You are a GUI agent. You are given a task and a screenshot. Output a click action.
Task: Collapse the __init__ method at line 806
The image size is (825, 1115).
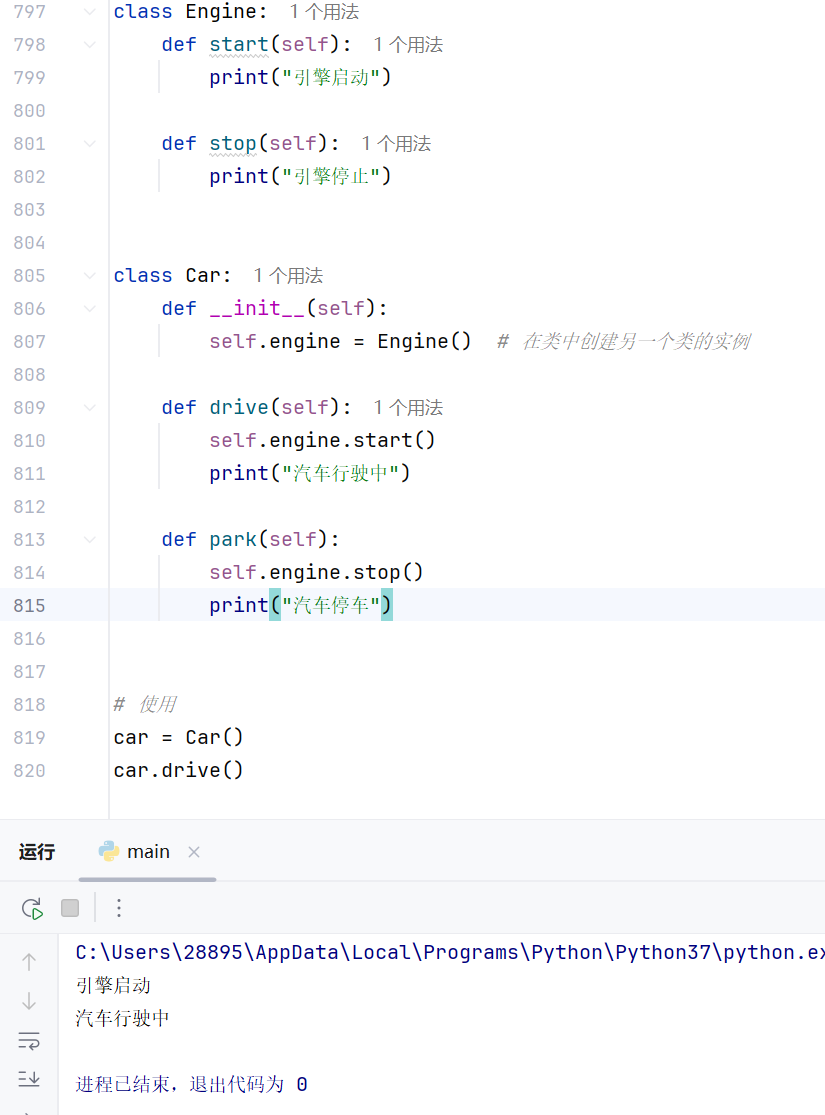point(90,309)
